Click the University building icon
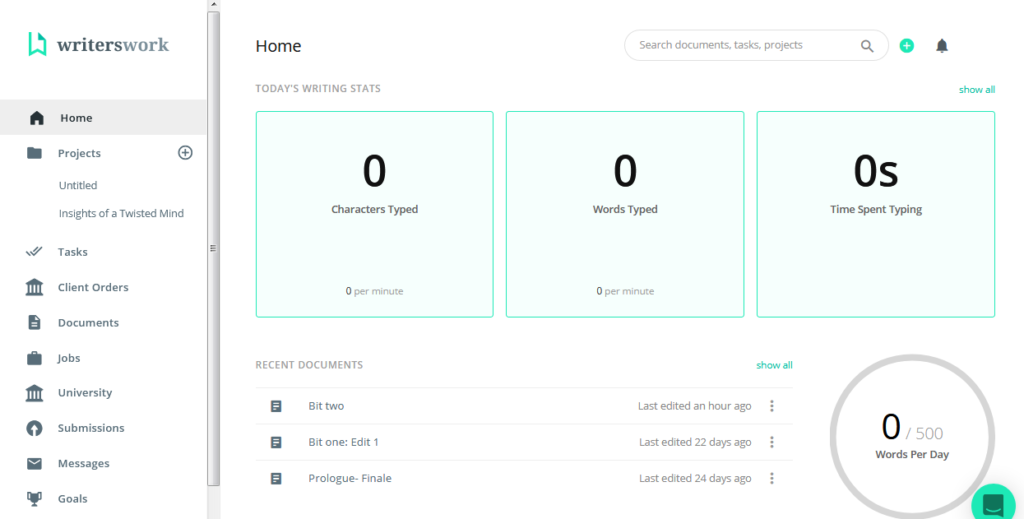The width and height of the screenshot is (1024, 519). click(35, 393)
